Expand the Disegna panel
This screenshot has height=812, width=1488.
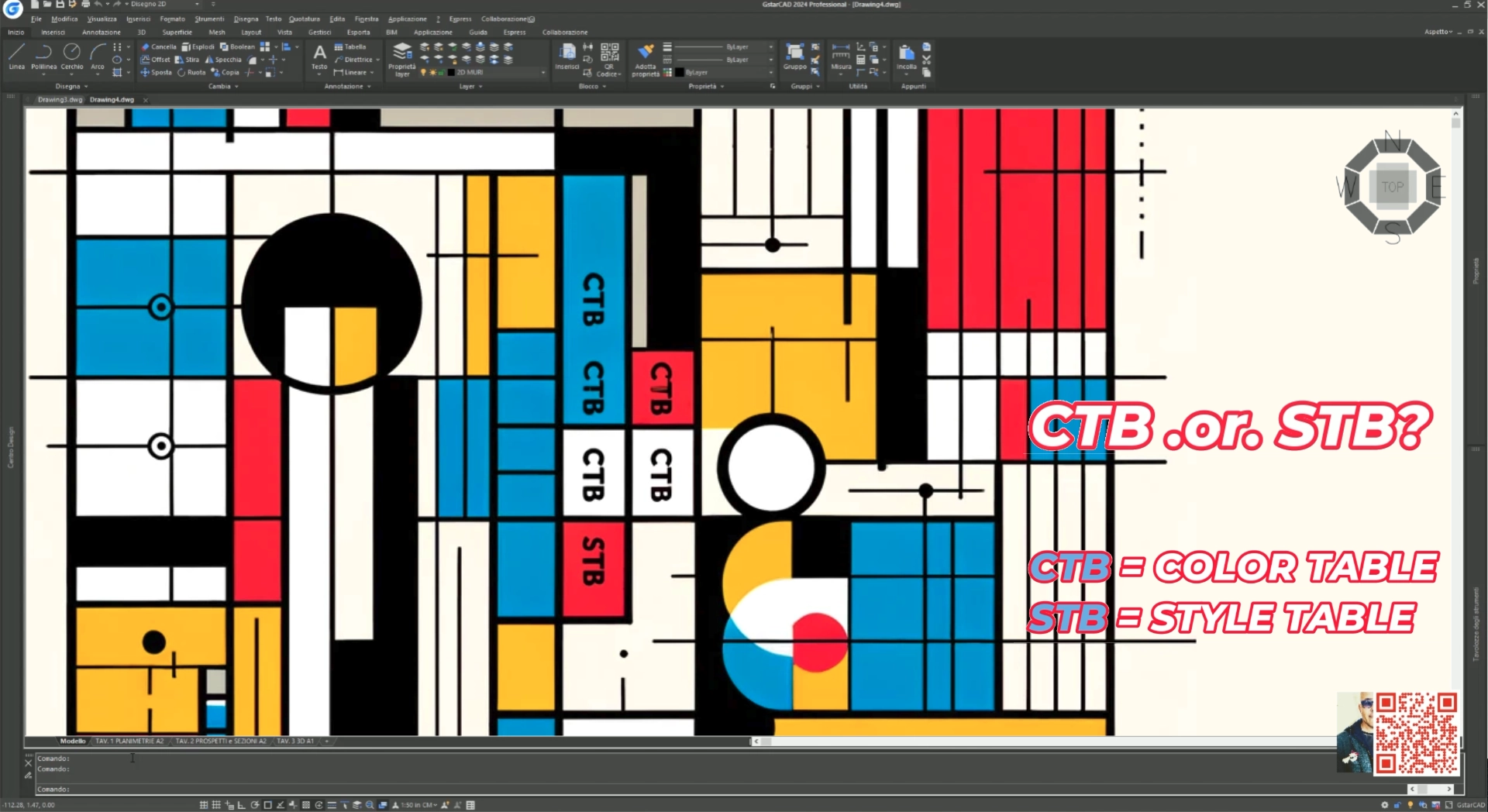coord(71,86)
